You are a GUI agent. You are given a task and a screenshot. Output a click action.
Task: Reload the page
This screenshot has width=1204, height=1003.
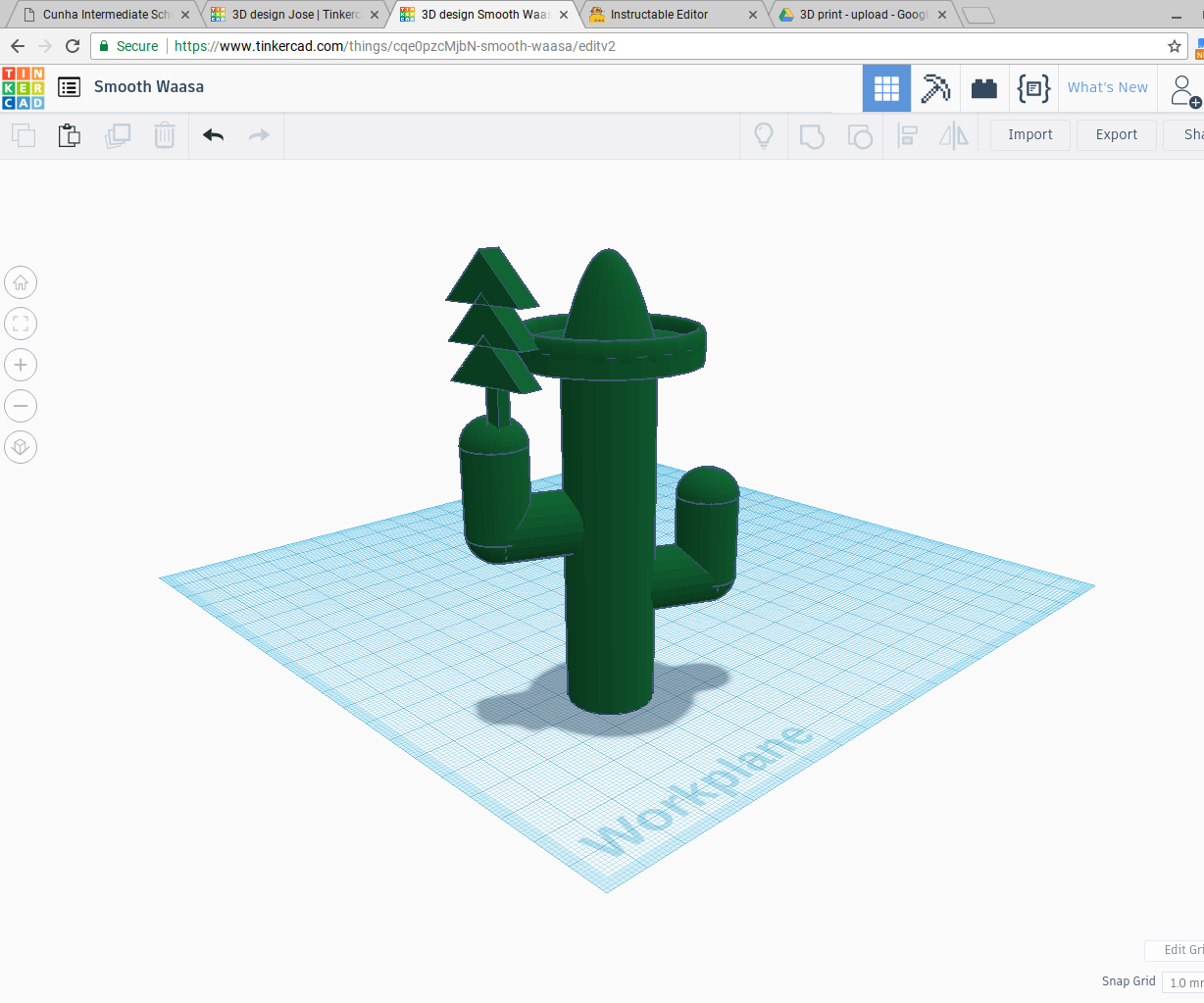pyautogui.click(x=73, y=46)
